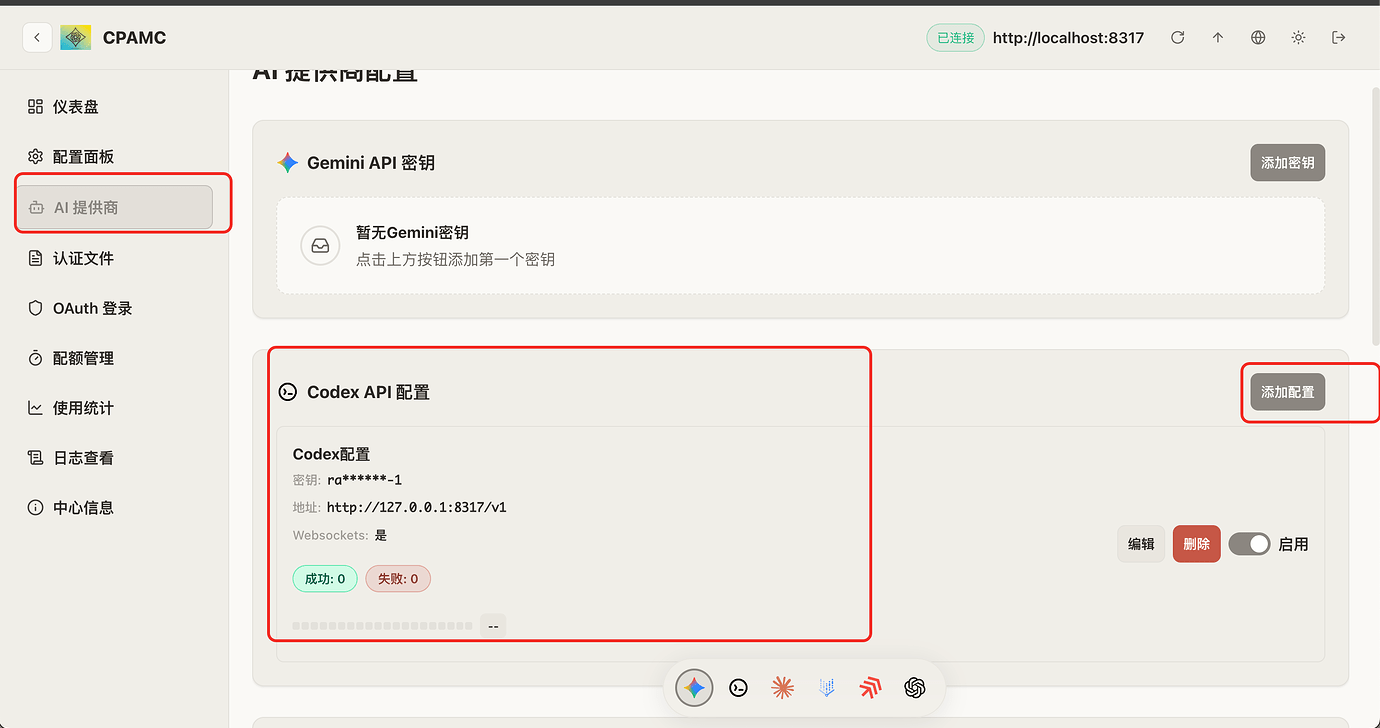The height and width of the screenshot is (728, 1380).
Task: Open the language globe icon
Action: pos(1258,38)
